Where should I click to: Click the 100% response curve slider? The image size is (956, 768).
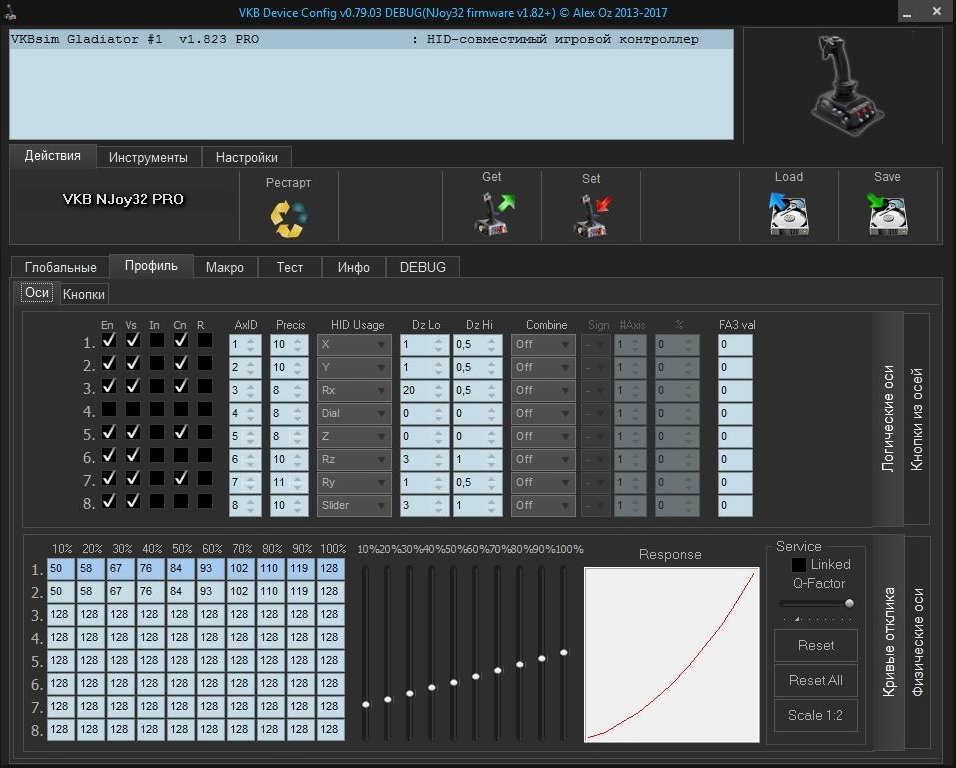point(564,653)
